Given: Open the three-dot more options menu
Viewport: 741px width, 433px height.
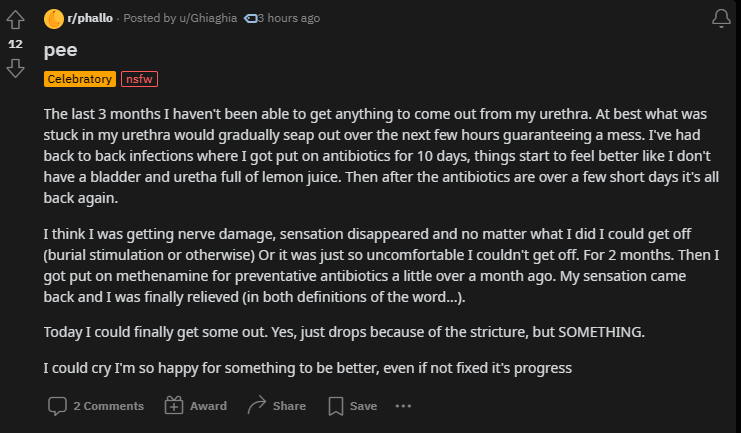Looking at the screenshot, I should tap(403, 406).
